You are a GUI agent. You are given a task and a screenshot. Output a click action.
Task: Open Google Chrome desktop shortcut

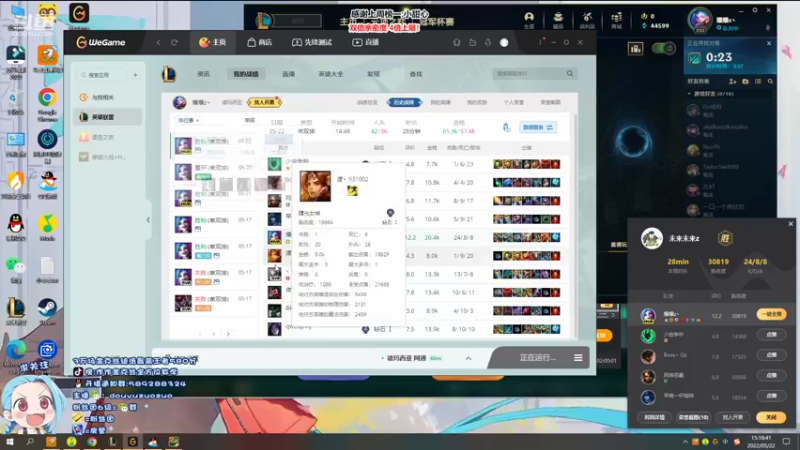[47, 105]
